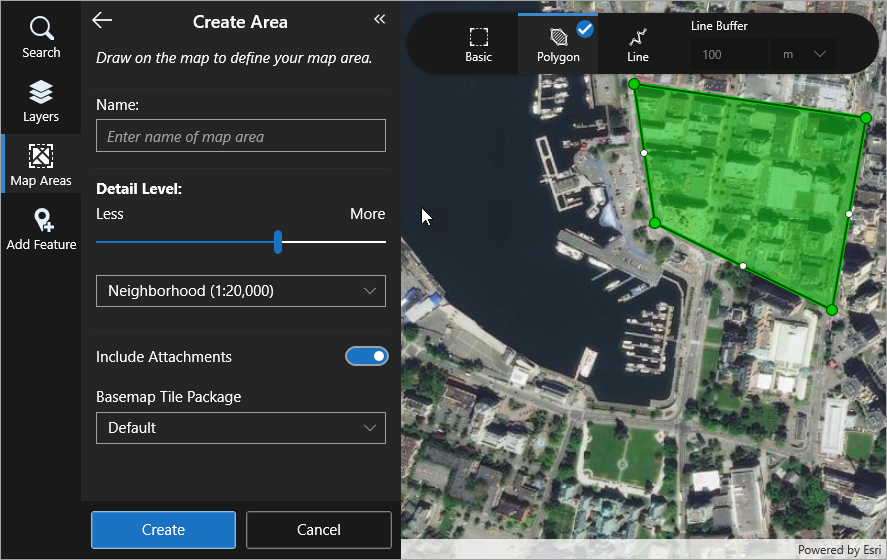Click the top-left polygon vertex
Viewport: 887px width, 560px height.
pyautogui.click(x=634, y=84)
